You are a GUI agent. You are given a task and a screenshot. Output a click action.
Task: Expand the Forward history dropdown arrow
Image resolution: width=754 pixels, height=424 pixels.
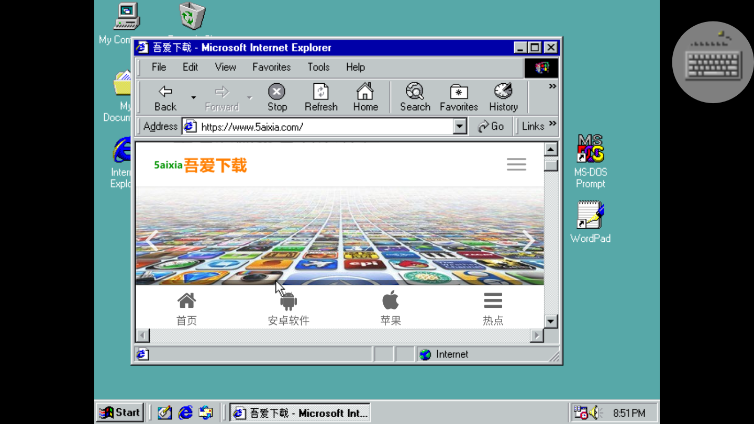tap(250, 98)
